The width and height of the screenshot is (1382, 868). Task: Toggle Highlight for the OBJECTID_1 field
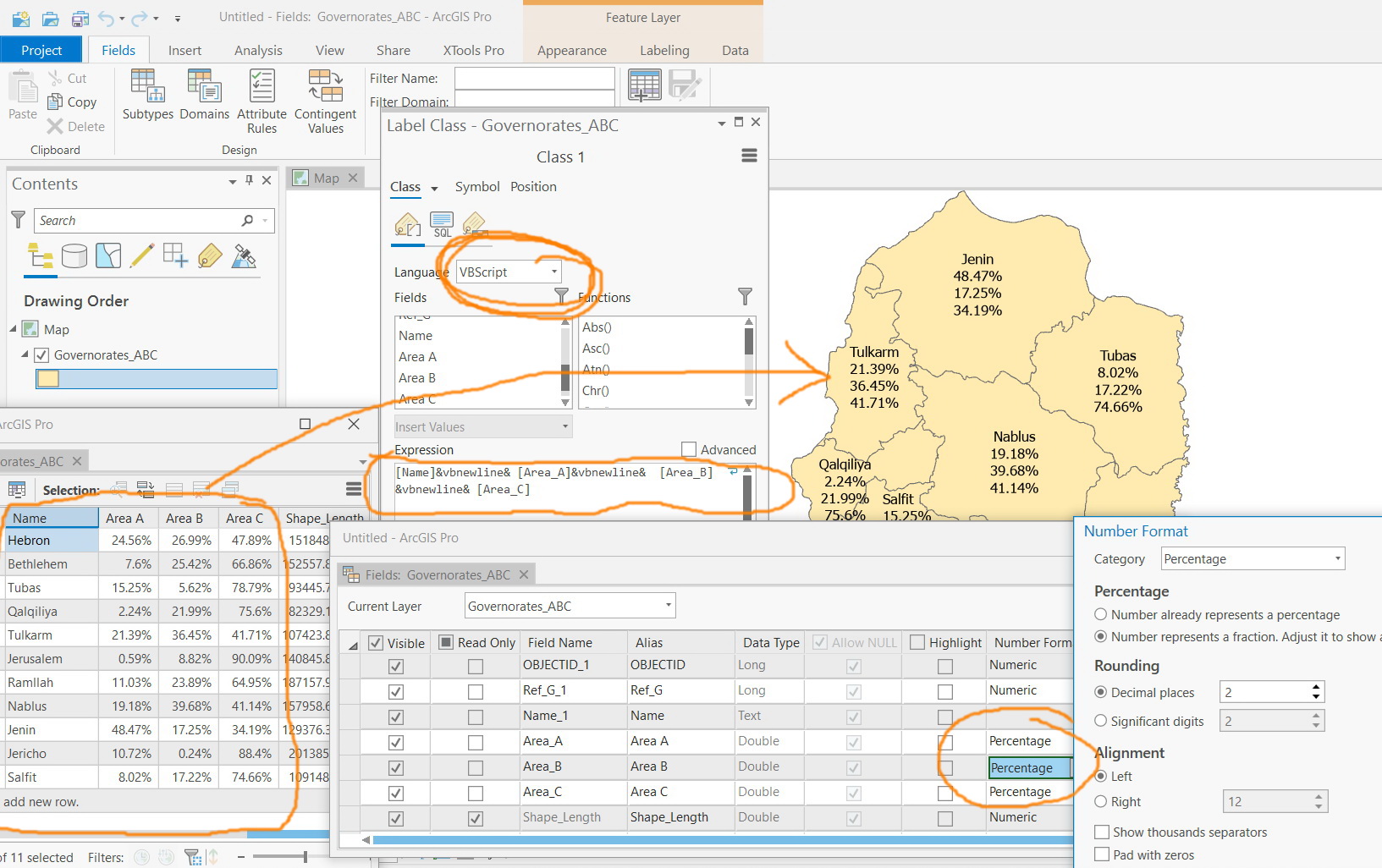[x=945, y=666]
